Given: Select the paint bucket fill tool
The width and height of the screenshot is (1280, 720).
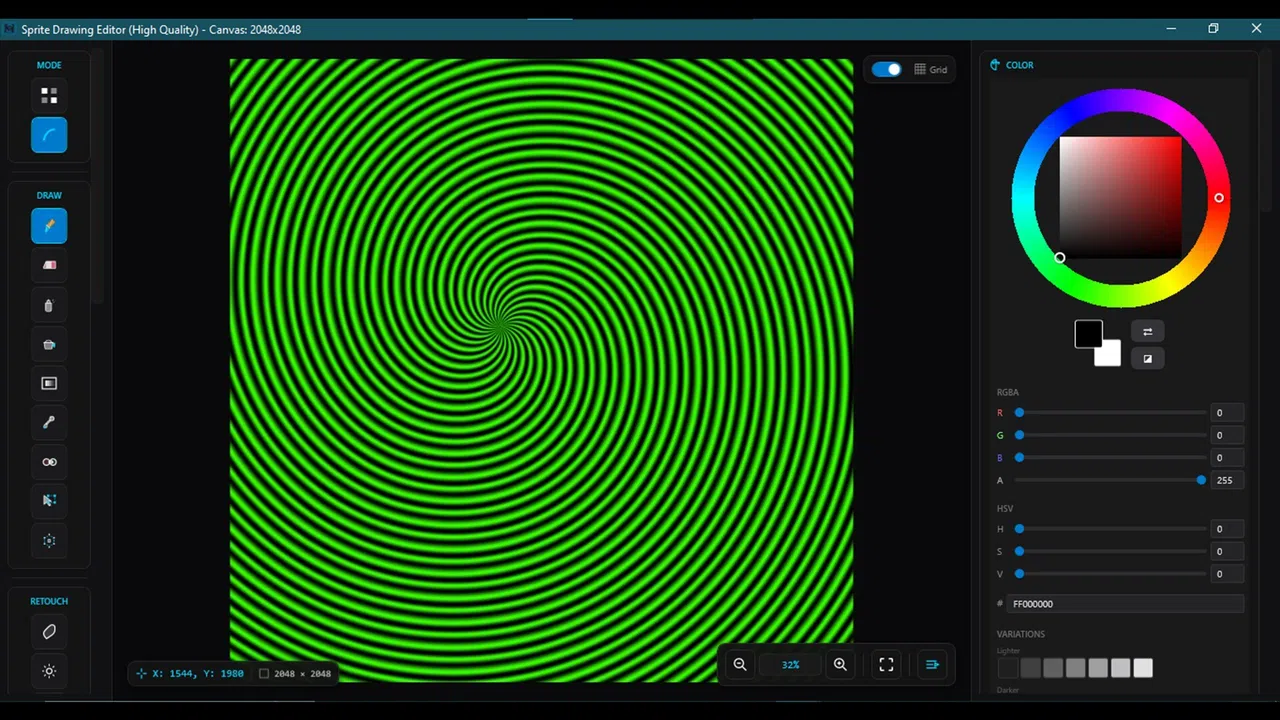Looking at the screenshot, I should point(49,344).
